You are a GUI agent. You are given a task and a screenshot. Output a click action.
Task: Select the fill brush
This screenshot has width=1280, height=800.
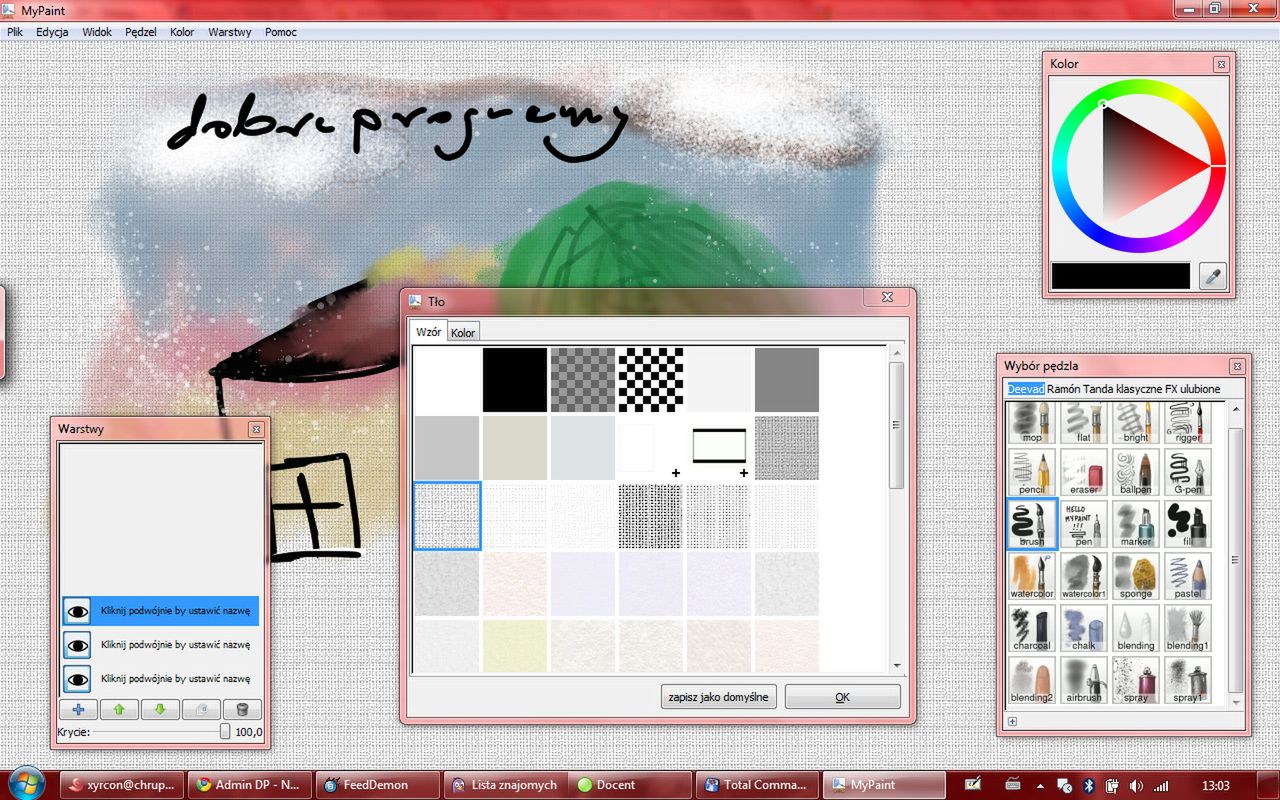[1187, 523]
